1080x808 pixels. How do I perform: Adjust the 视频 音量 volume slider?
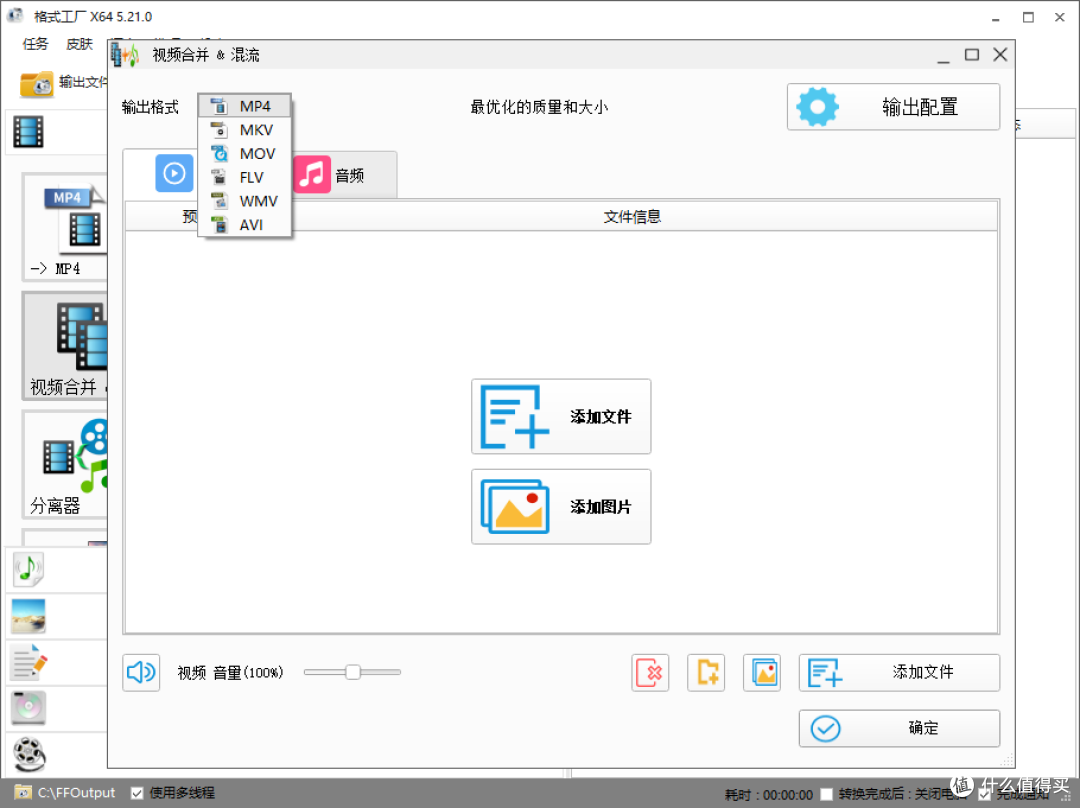(x=353, y=672)
